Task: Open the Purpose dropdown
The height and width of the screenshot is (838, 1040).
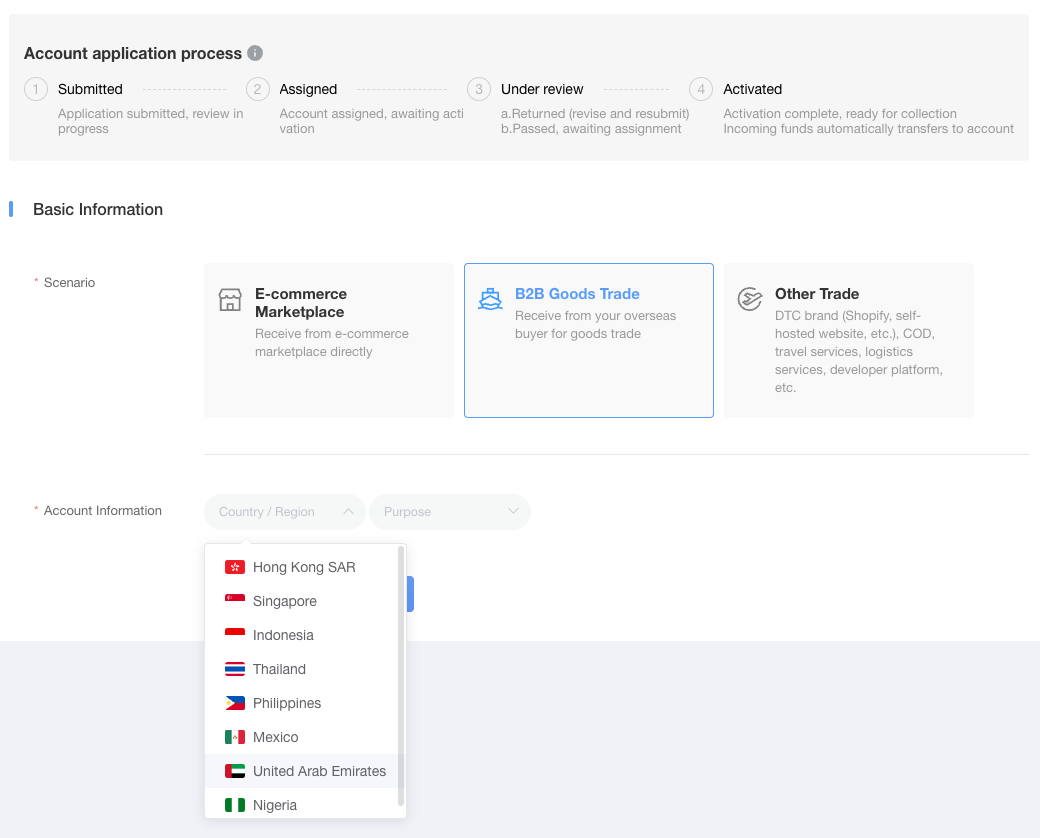Action: pos(449,512)
